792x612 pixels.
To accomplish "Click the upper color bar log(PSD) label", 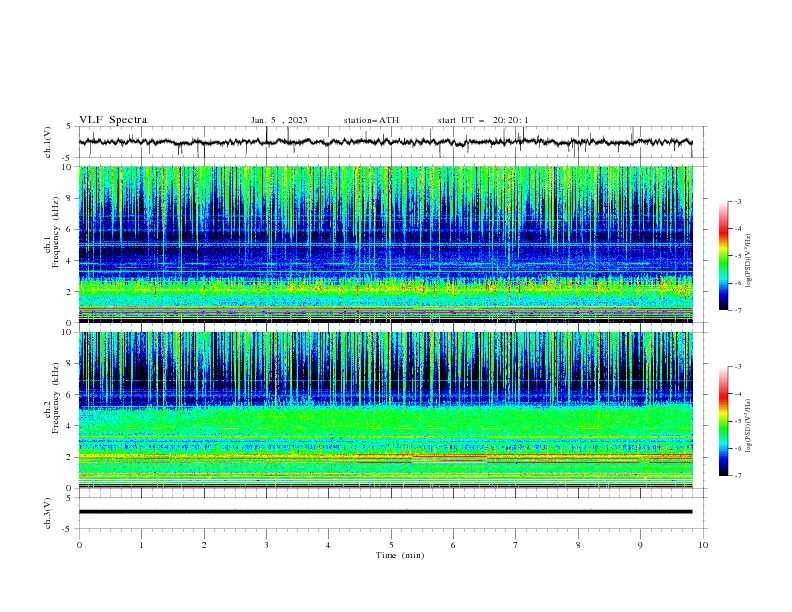I will pos(749,261).
